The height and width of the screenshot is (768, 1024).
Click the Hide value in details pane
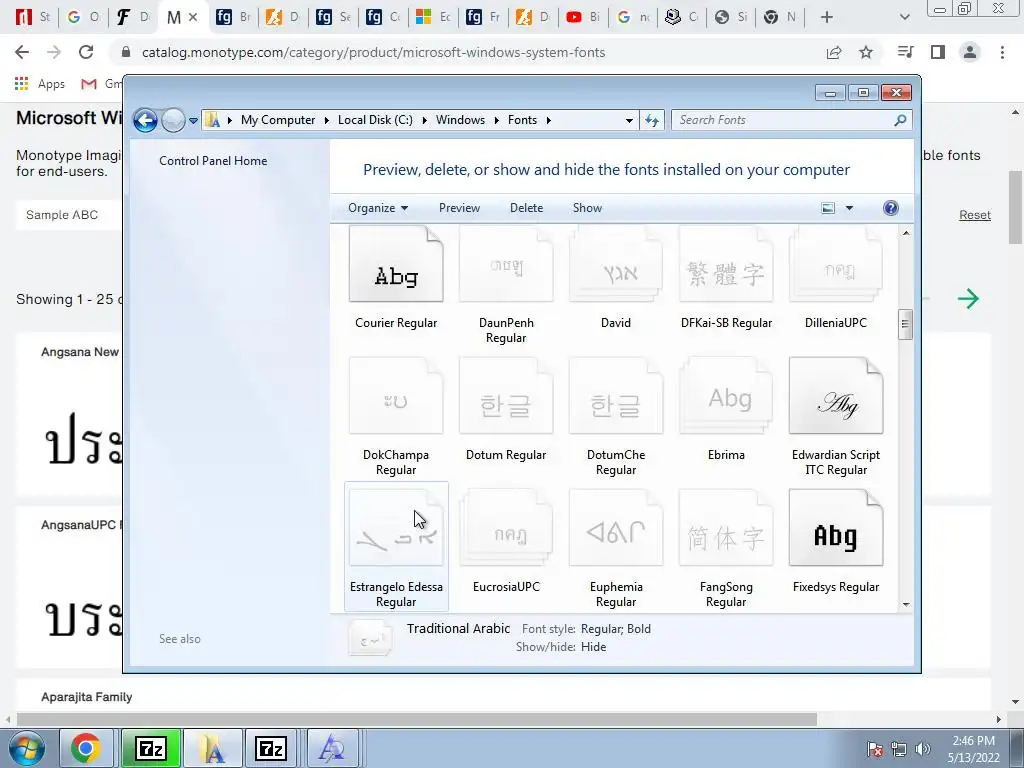(x=593, y=647)
